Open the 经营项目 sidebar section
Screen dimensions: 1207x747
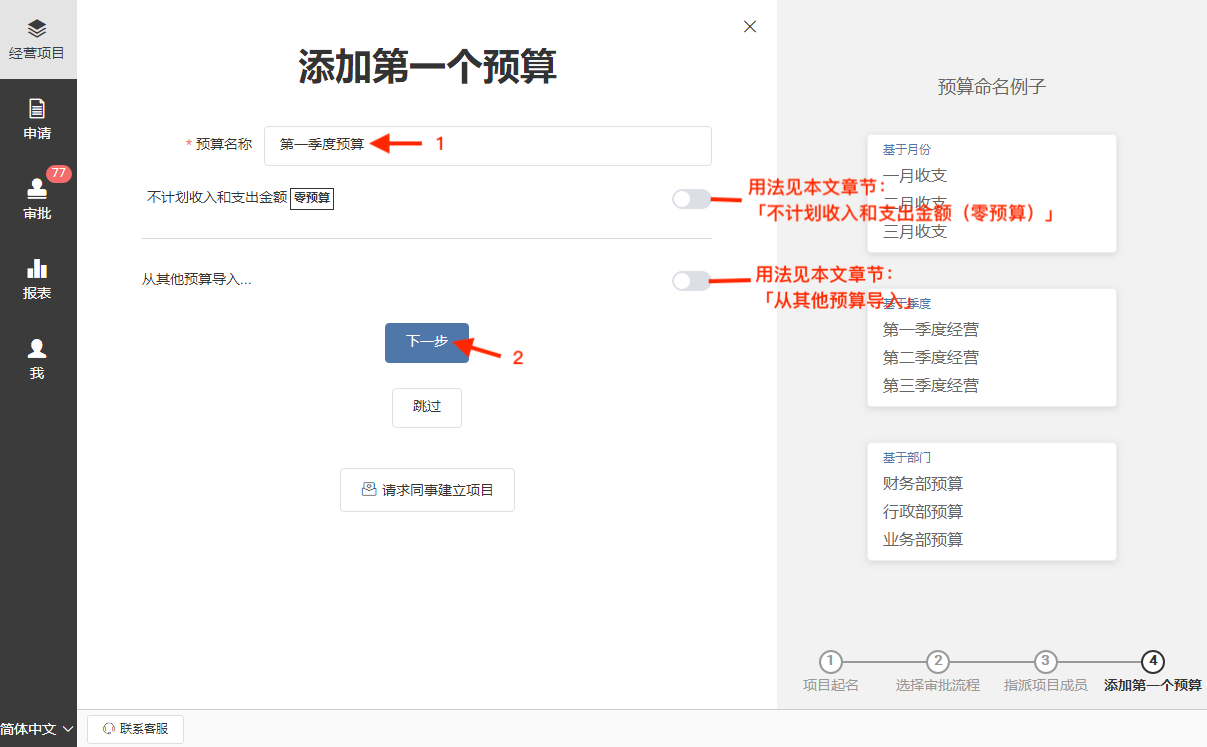click(x=37, y=40)
